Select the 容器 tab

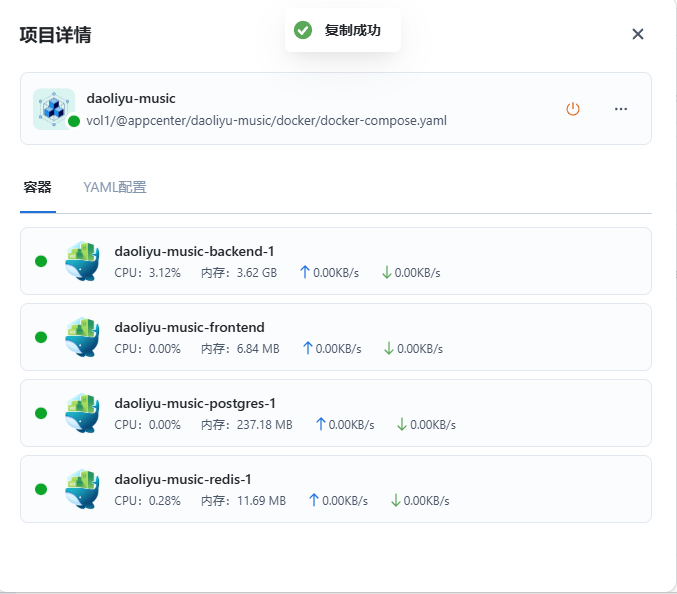[38, 187]
